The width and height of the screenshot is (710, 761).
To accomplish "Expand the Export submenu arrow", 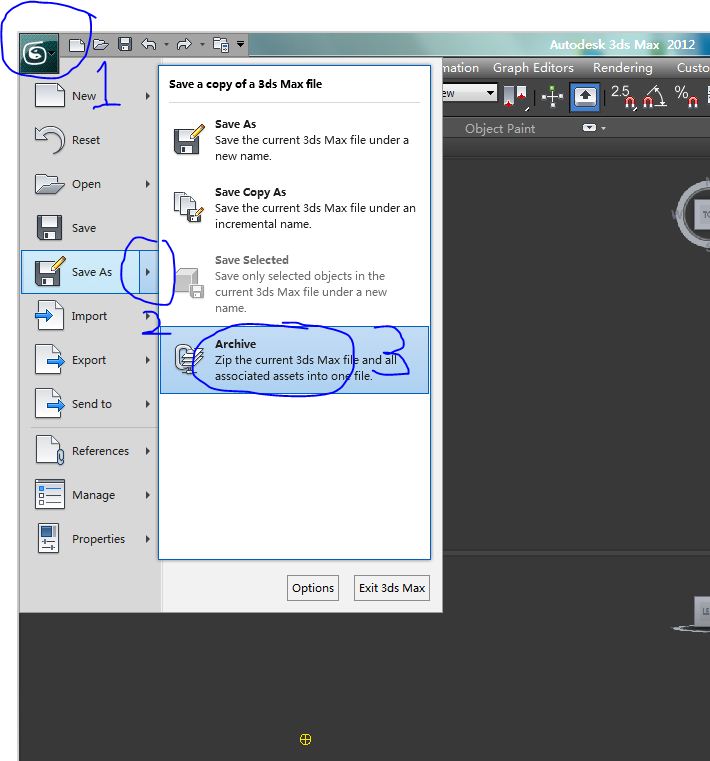I will pyautogui.click(x=148, y=360).
